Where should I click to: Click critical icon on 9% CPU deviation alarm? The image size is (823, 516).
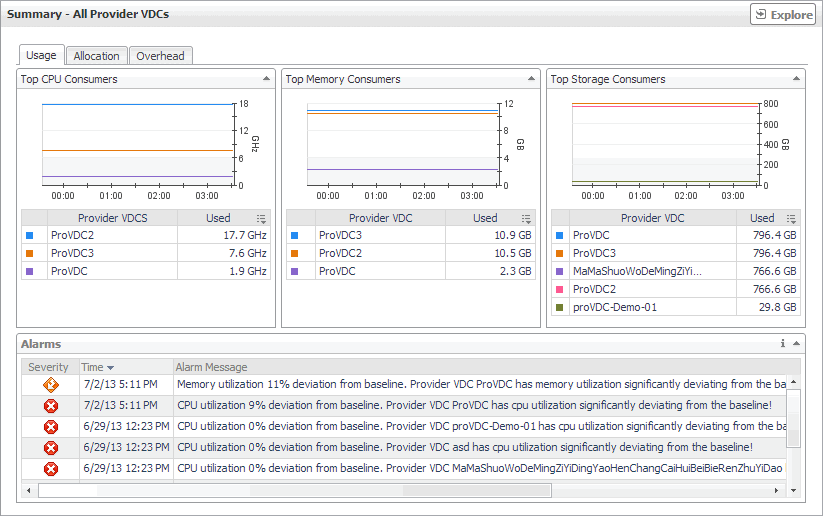(50, 405)
